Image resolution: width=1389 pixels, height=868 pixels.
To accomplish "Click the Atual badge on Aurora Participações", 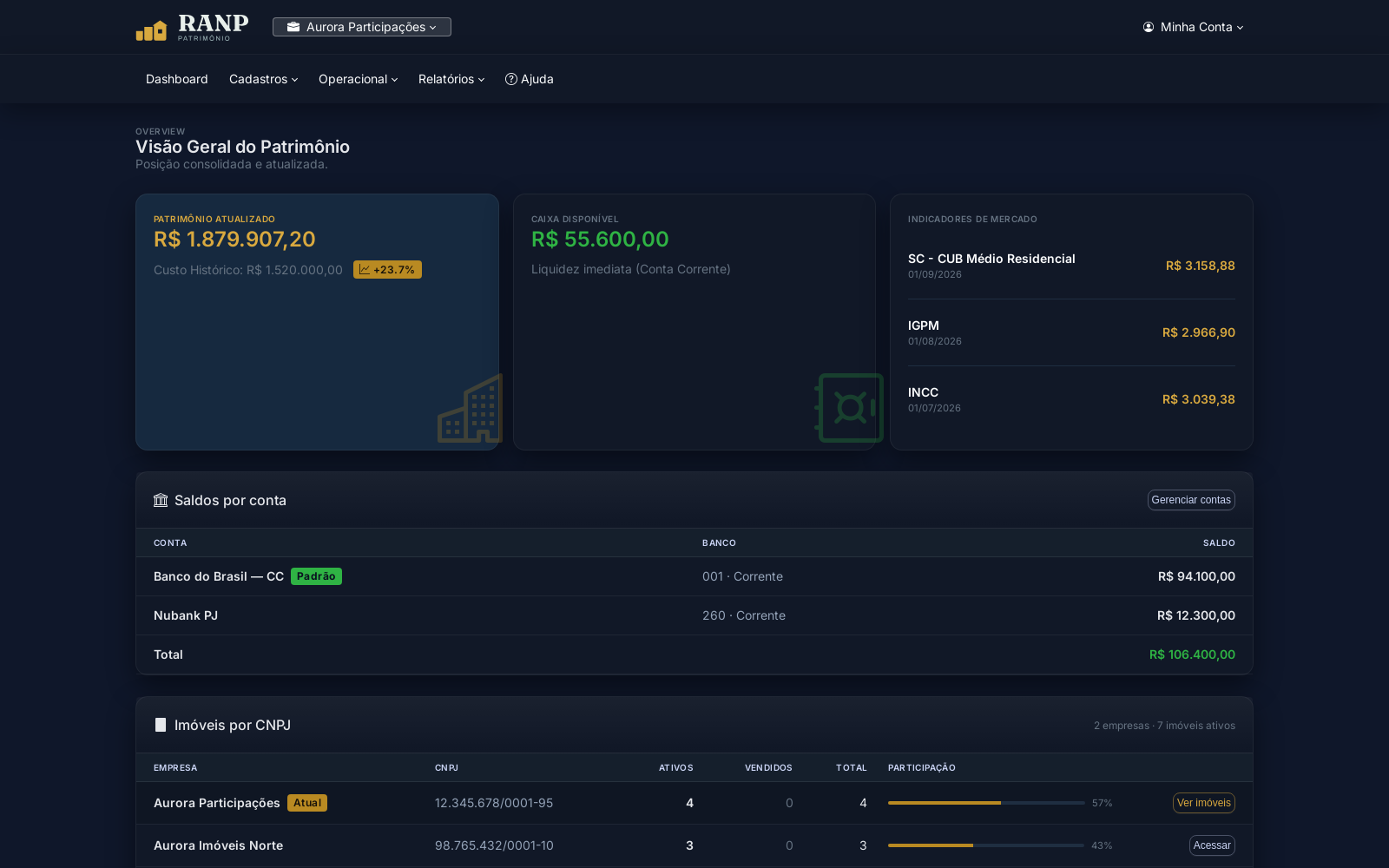I will point(307,803).
